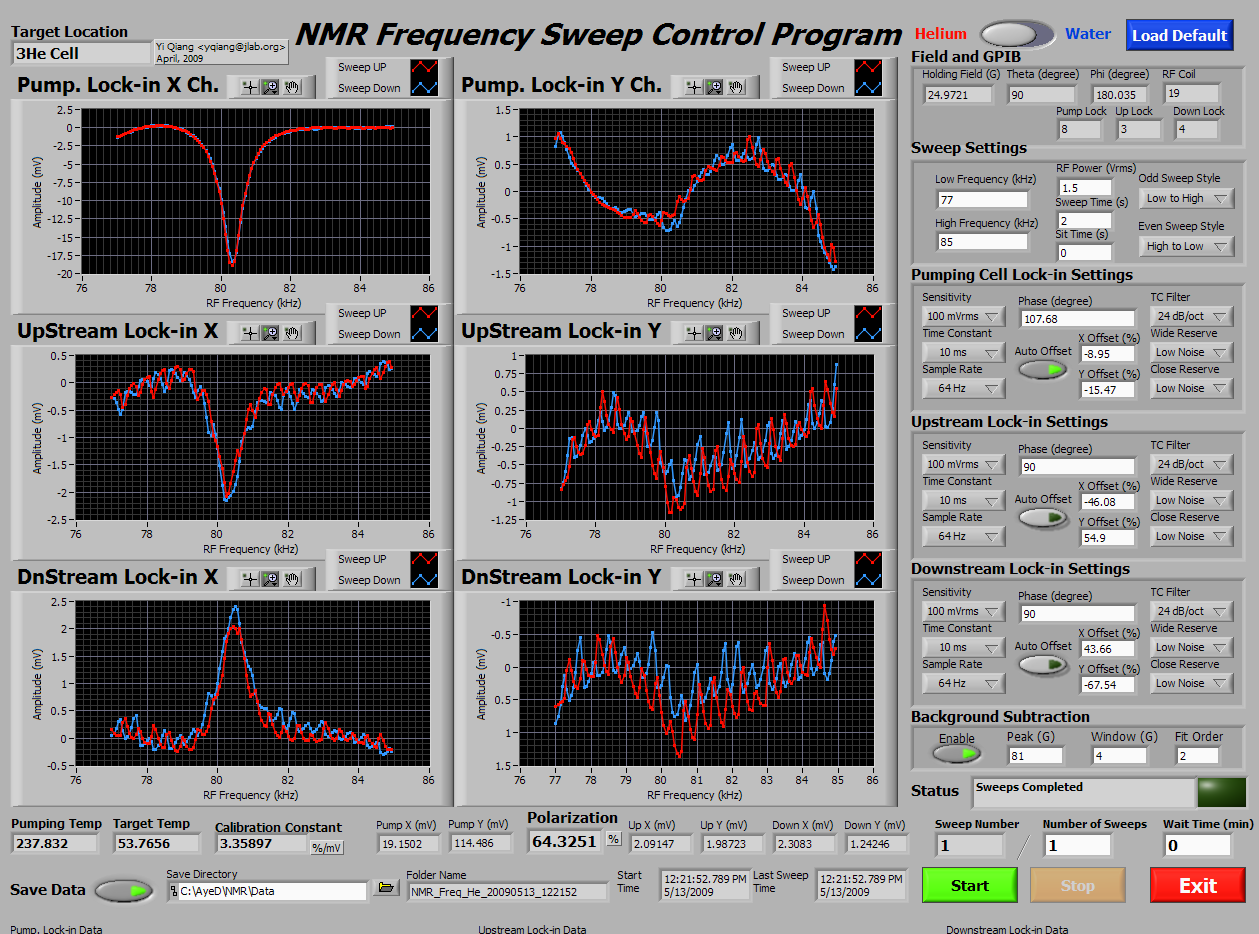Open the Save Directory browse folder icon
The width and height of the screenshot is (1259, 934).
click(384, 887)
